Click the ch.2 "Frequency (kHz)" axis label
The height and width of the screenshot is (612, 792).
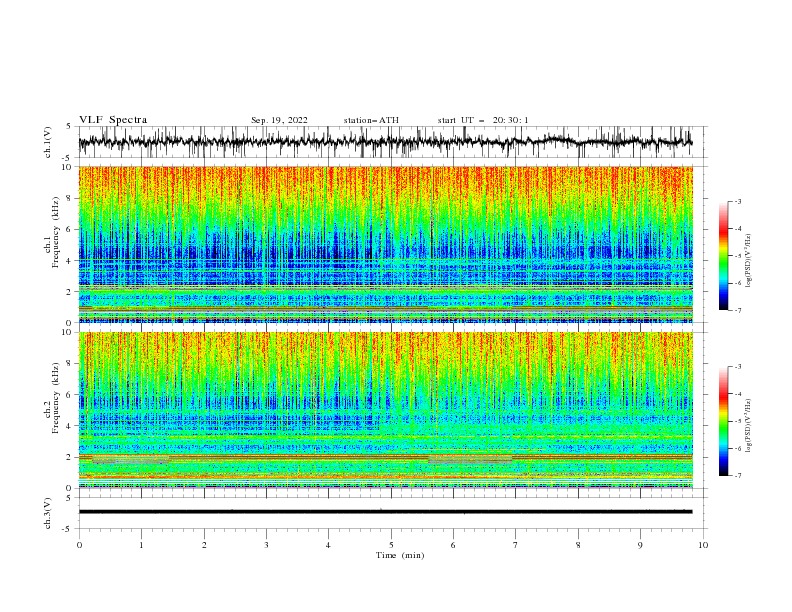coord(56,398)
